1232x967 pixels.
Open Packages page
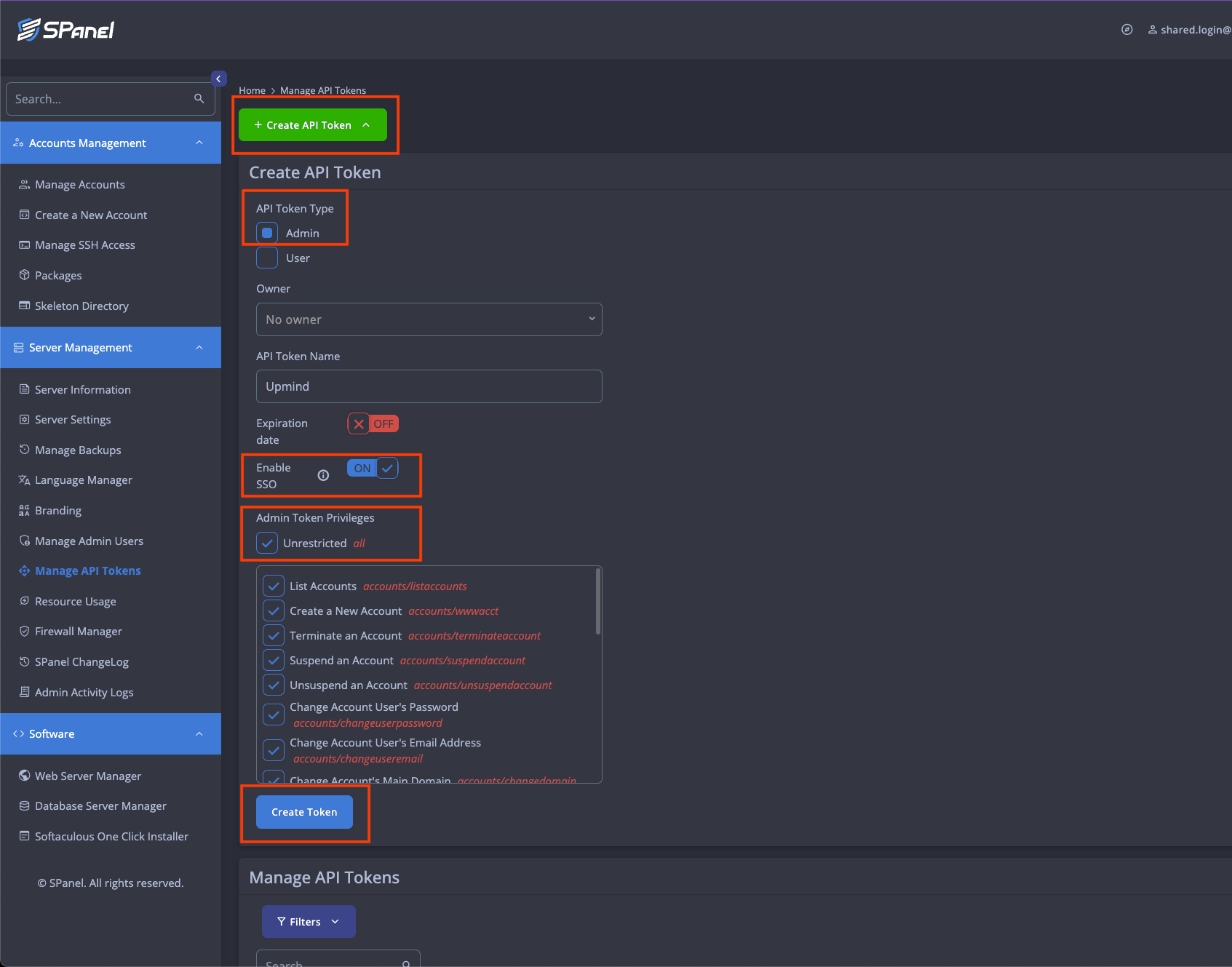(x=58, y=276)
